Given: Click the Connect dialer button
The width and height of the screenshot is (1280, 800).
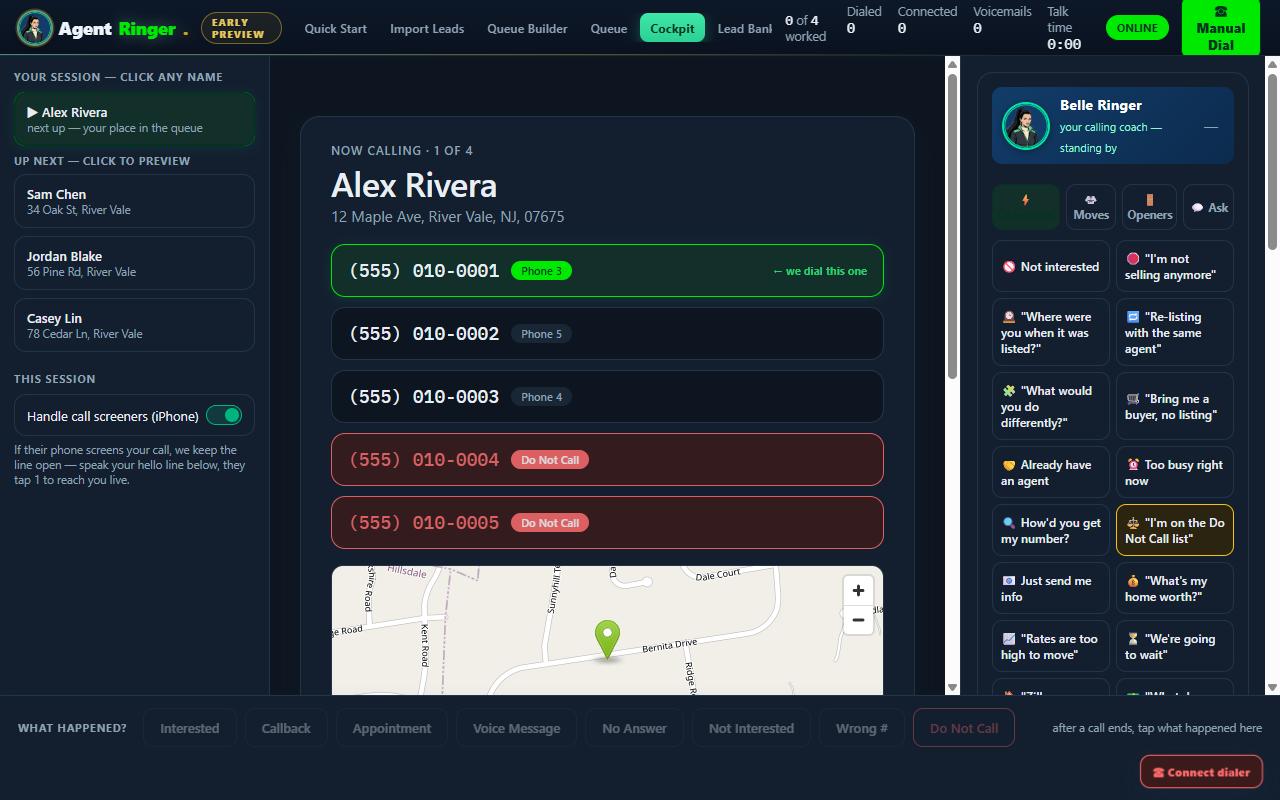Looking at the screenshot, I should tap(1201, 772).
